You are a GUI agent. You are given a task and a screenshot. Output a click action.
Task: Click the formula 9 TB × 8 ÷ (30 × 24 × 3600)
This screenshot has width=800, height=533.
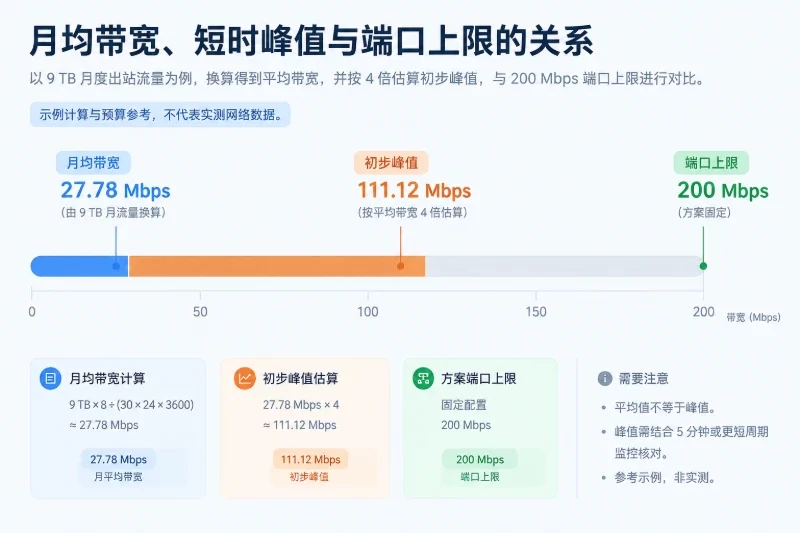tap(132, 405)
